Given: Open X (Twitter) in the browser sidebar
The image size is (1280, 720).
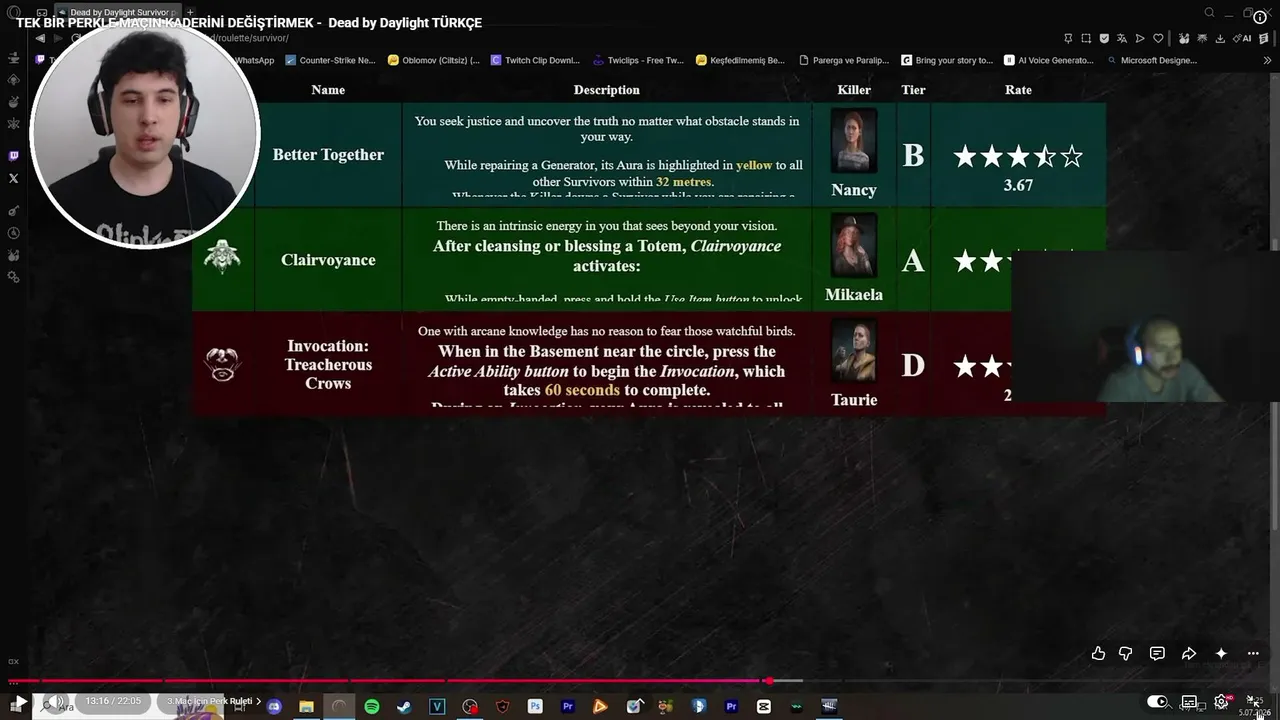Looking at the screenshot, I should point(14,178).
